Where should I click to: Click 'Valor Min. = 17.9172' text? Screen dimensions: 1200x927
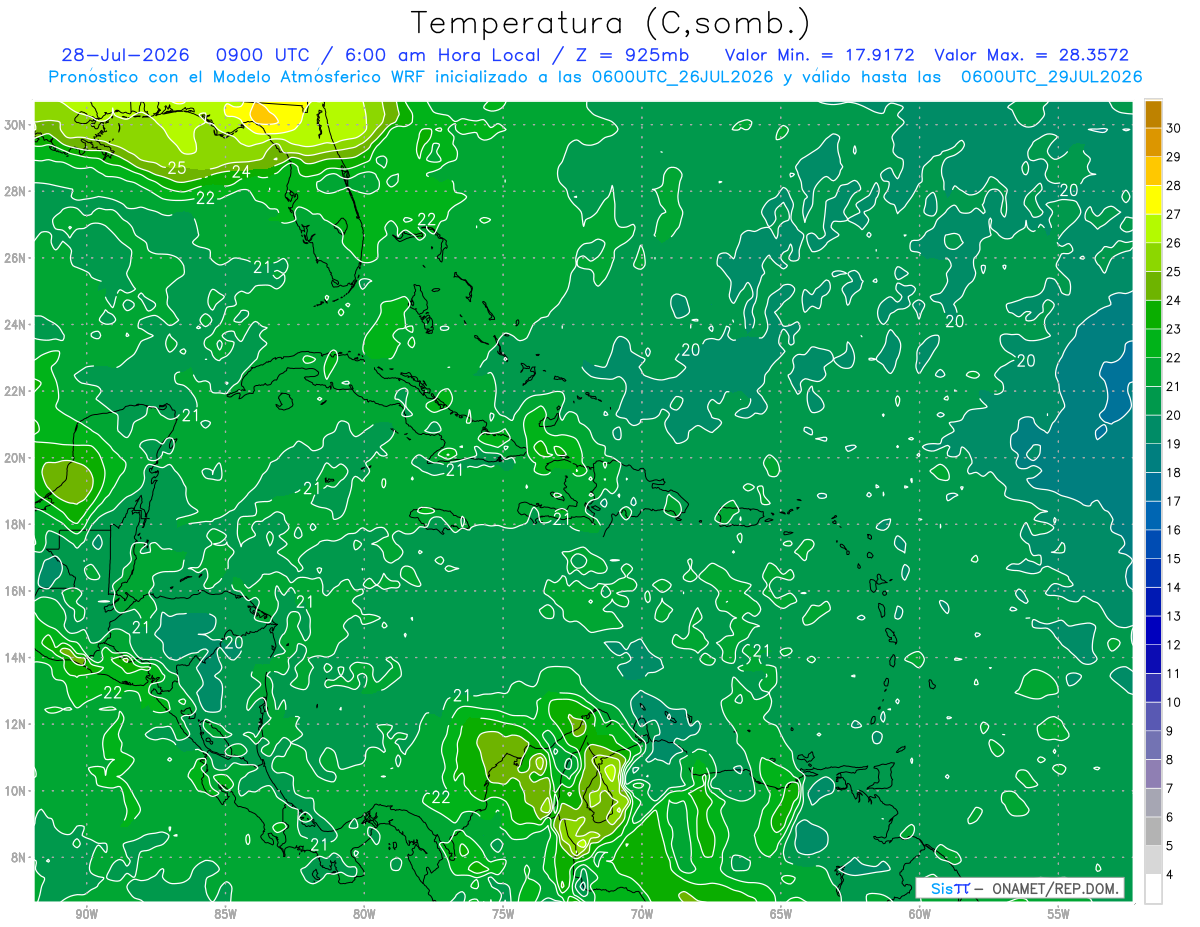819,55
